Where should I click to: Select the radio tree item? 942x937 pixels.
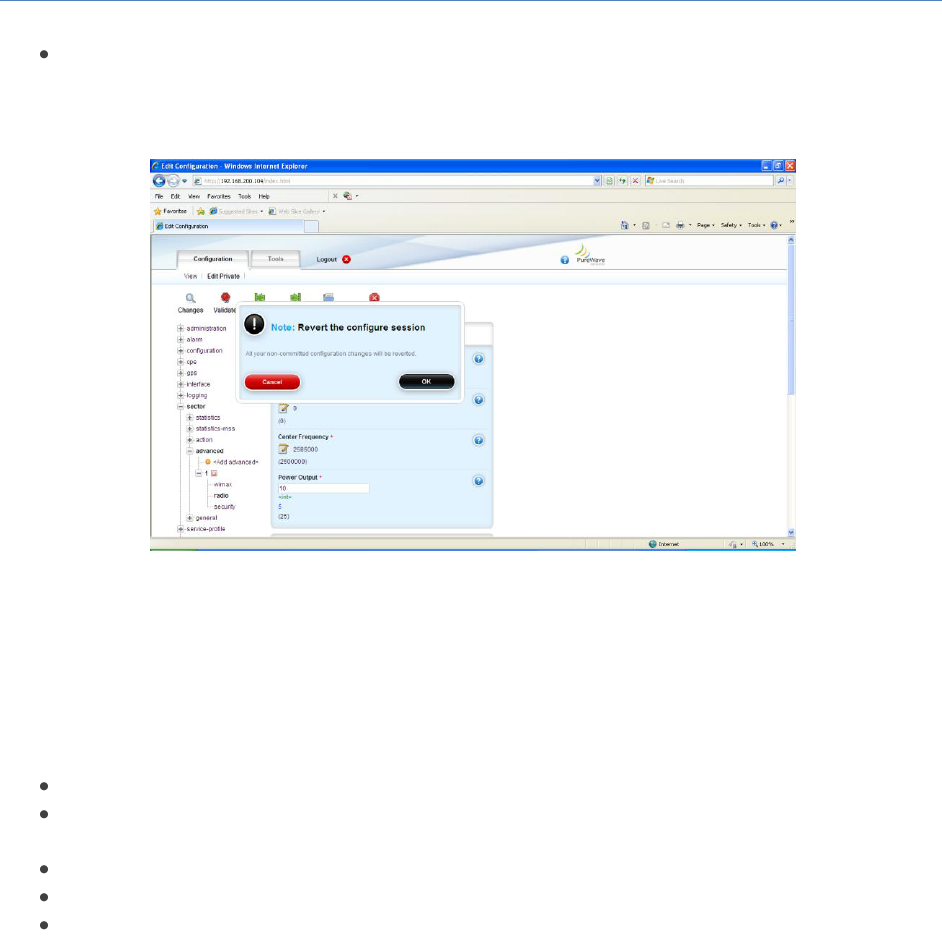tap(220, 496)
